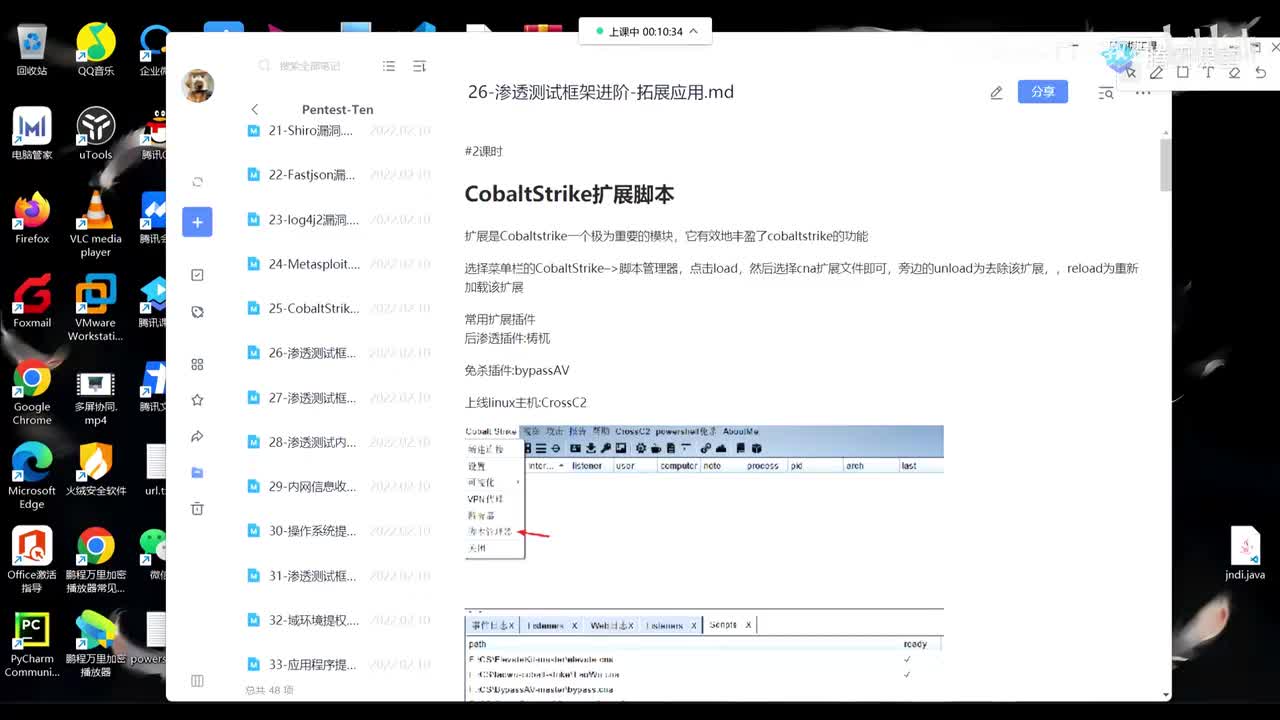Viewport: 1280px width, 720px height.
Task: Open note 27-渗透测试框
Action: [337, 398]
